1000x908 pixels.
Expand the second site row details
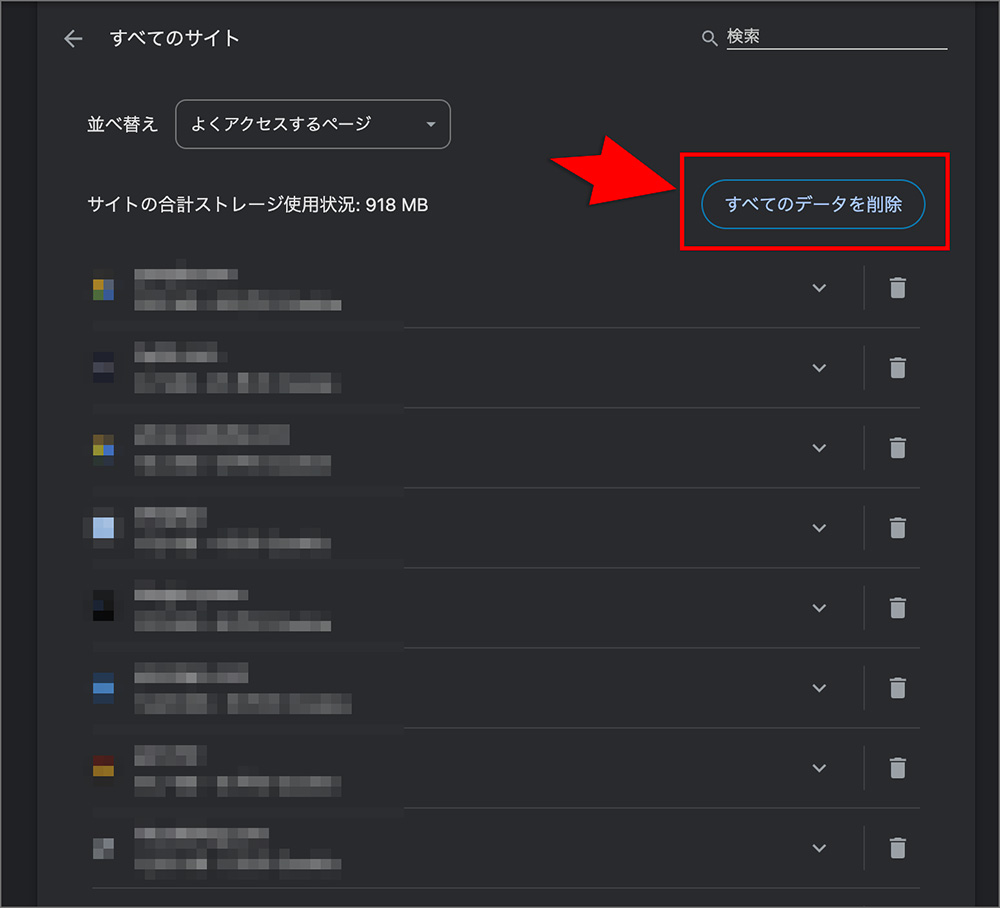(x=819, y=368)
